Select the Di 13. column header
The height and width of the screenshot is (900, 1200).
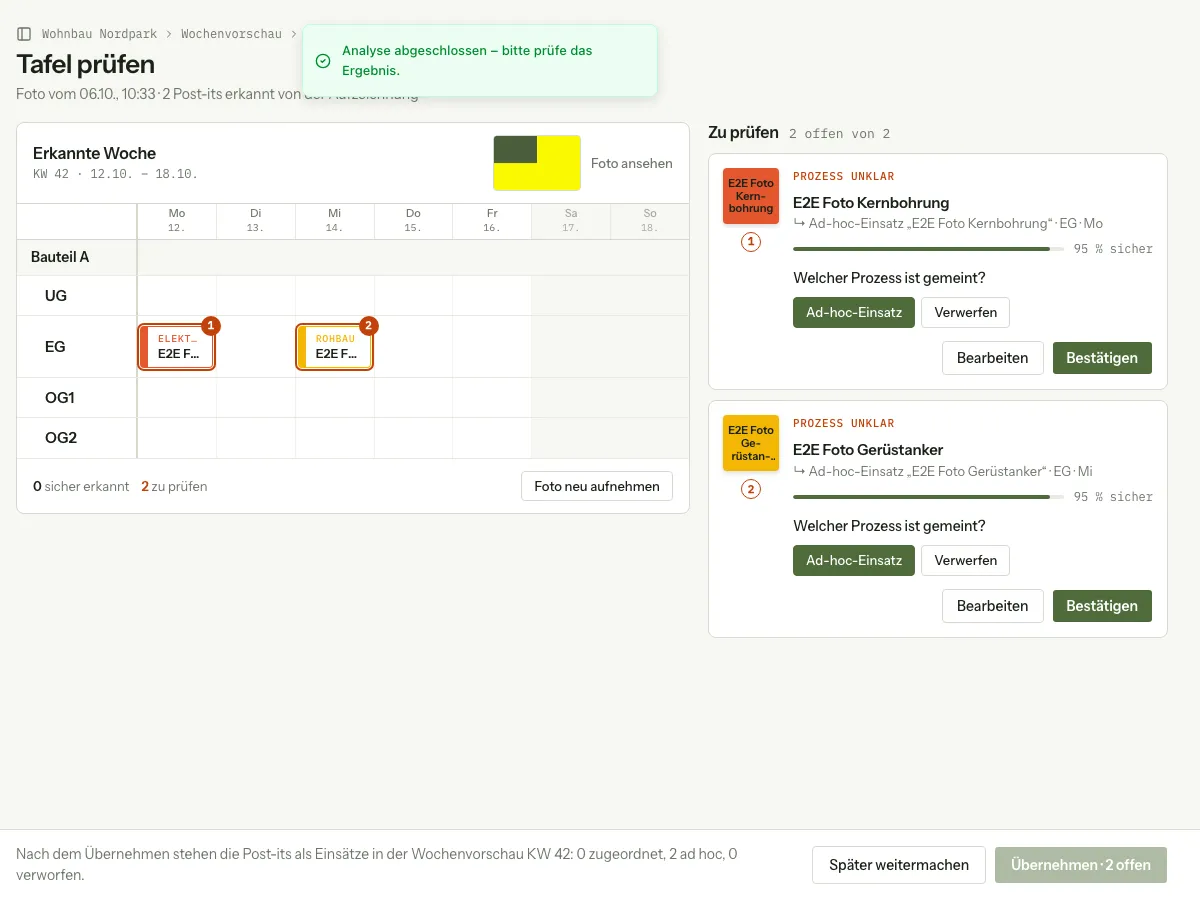tap(255, 221)
